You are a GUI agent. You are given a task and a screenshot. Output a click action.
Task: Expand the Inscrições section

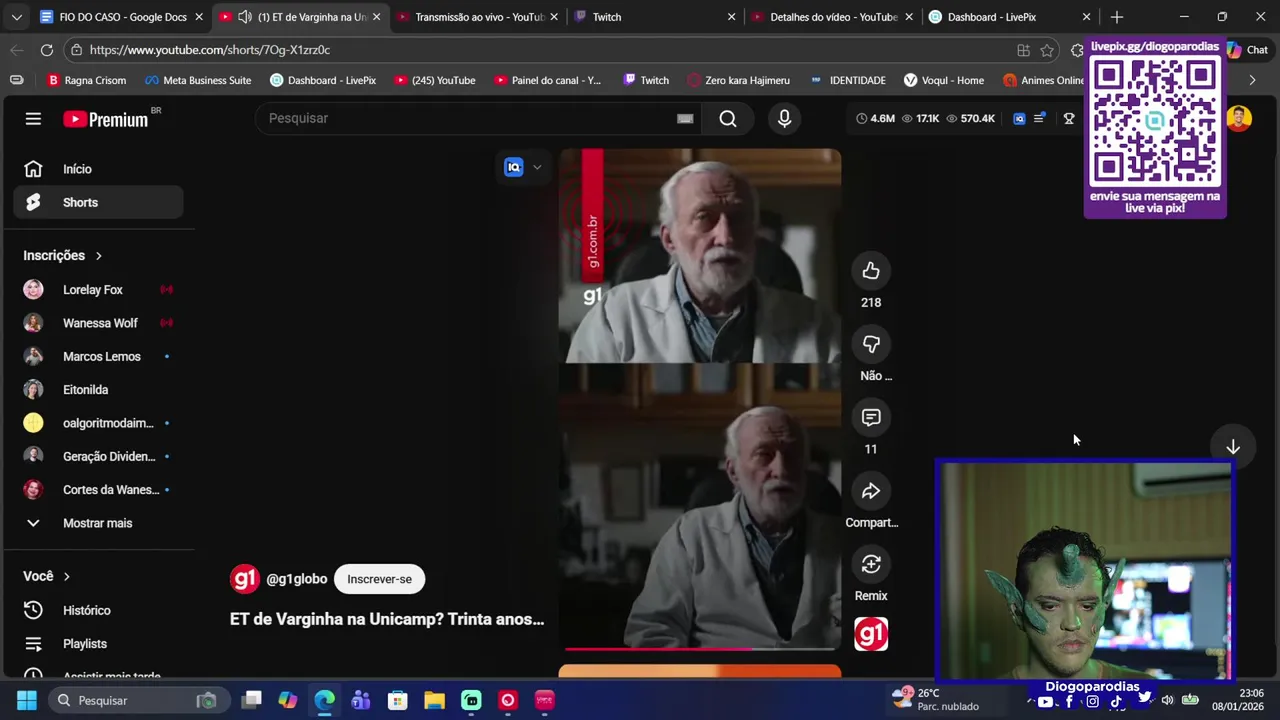coord(63,256)
